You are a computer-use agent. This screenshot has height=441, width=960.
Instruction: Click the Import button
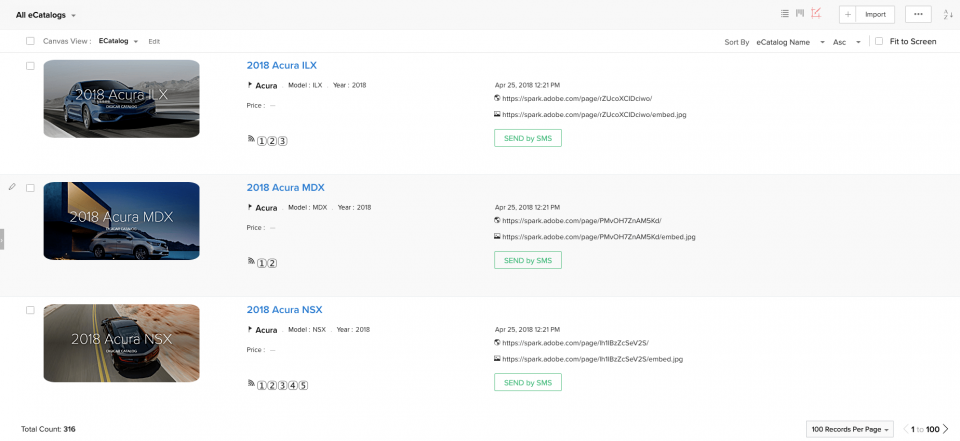tap(877, 14)
